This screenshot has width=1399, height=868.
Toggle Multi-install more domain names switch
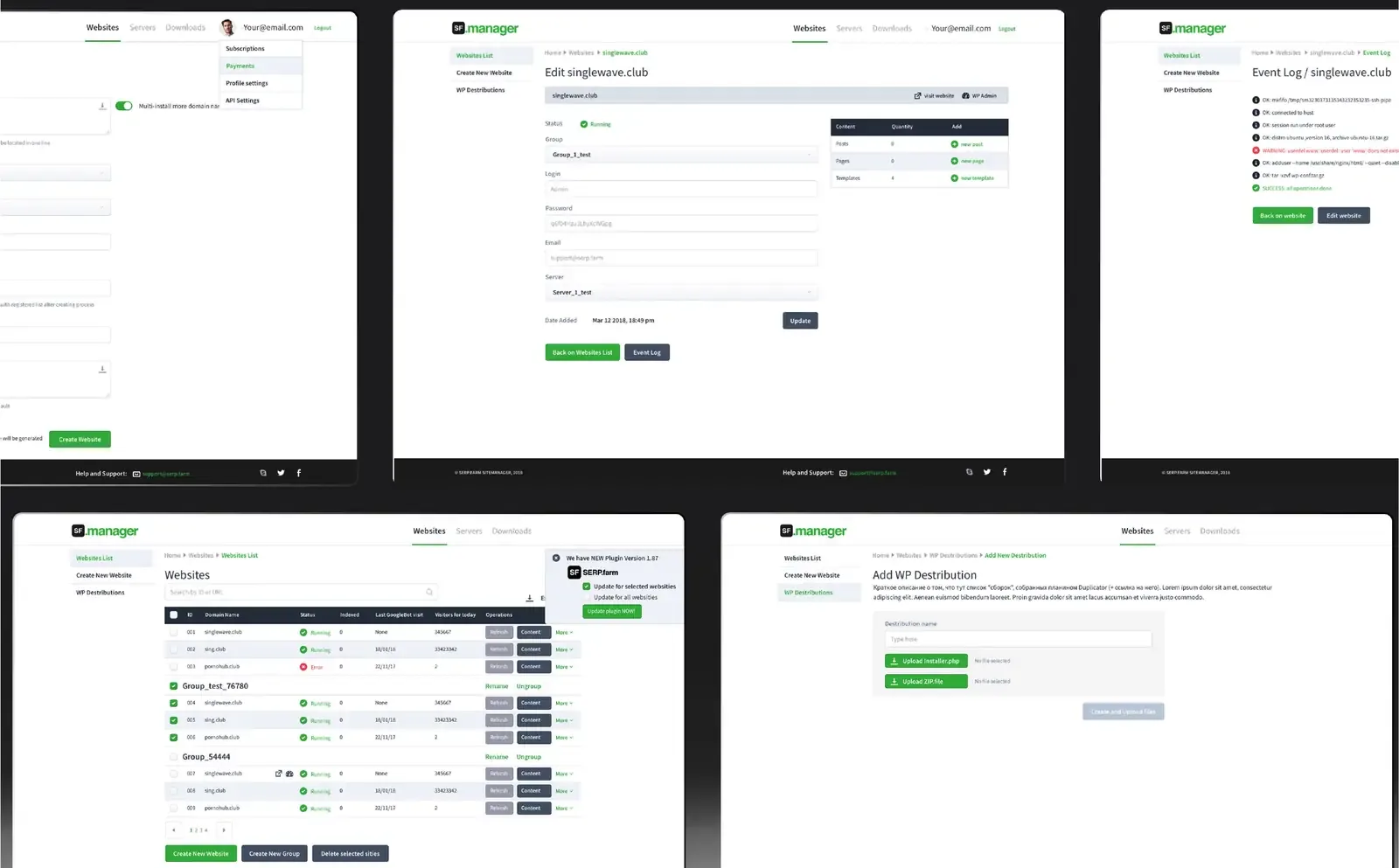click(124, 106)
